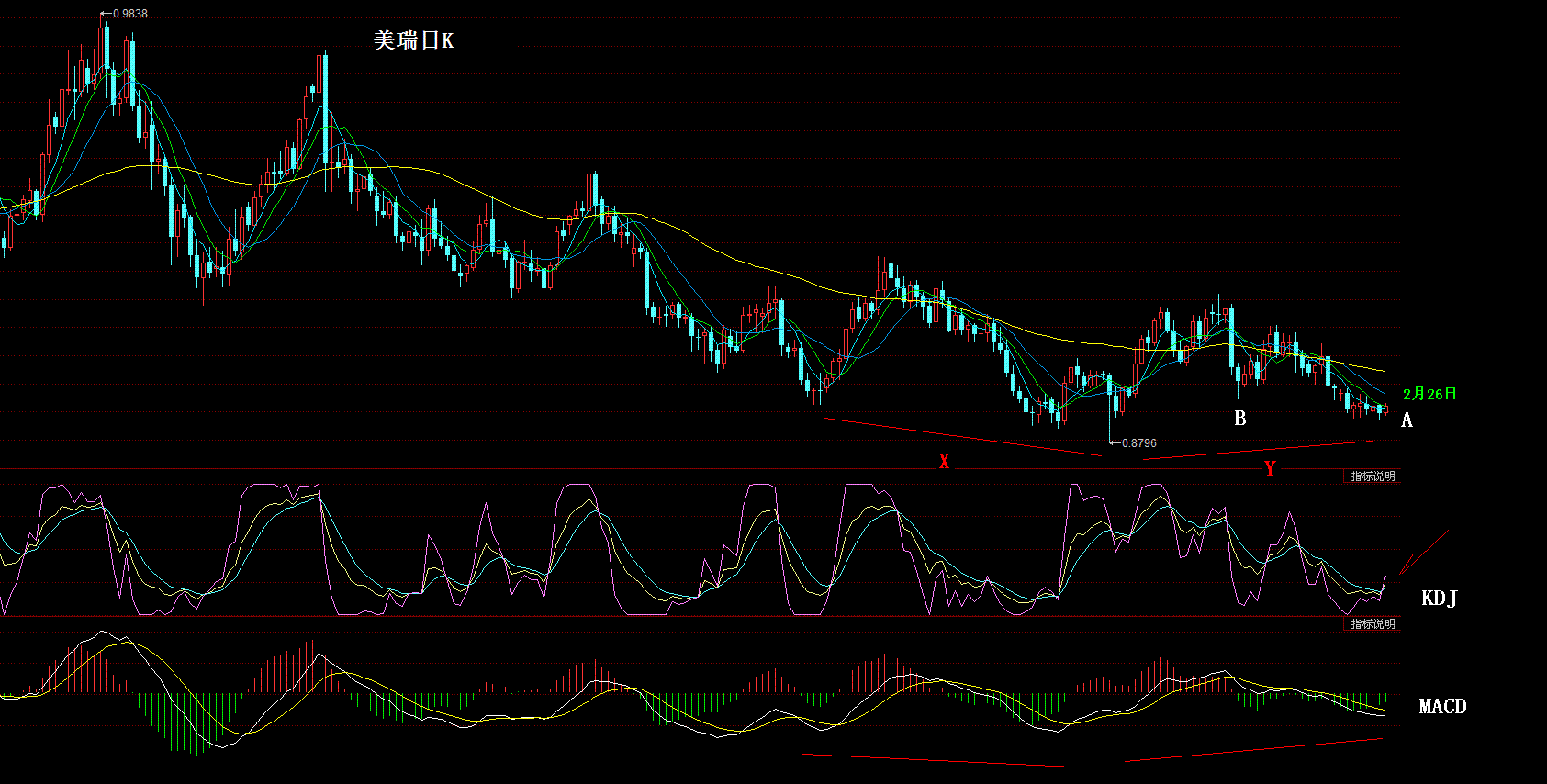The width and height of the screenshot is (1547, 784).
Task: Click the candle wick bottom at 0.8796 low
Action: tap(1110, 439)
